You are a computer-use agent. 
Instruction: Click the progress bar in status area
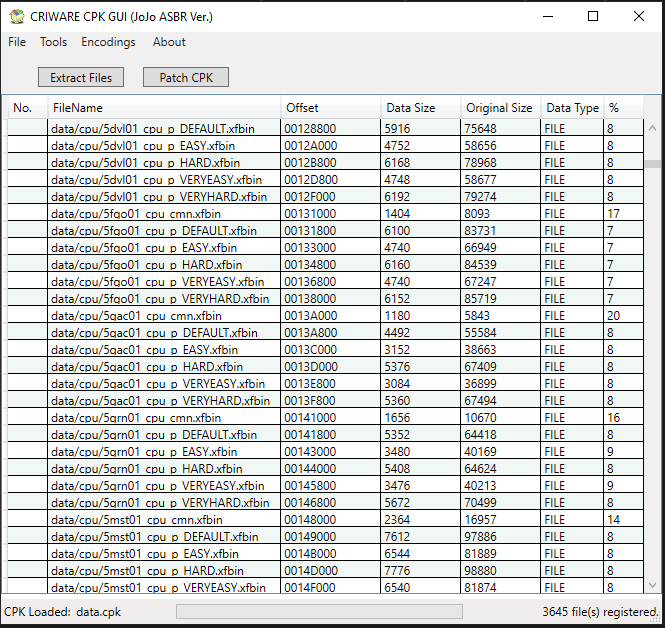(319, 611)
